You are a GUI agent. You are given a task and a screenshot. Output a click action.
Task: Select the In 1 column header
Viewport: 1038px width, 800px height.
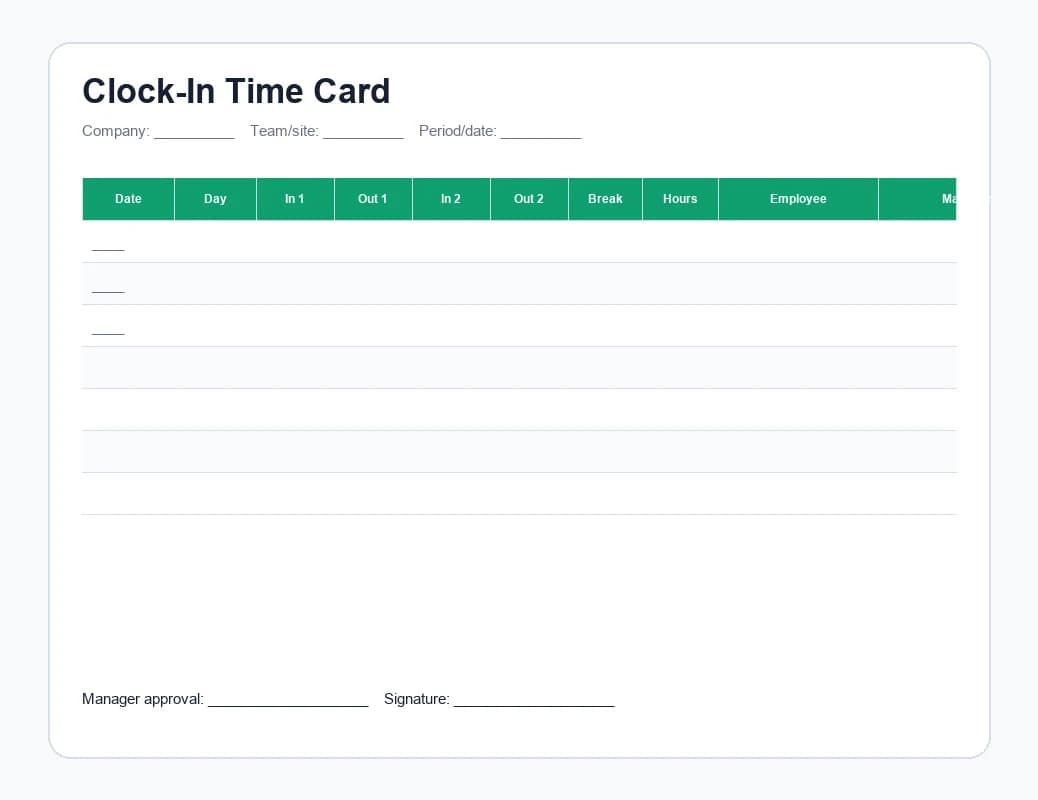coord(295,199)
